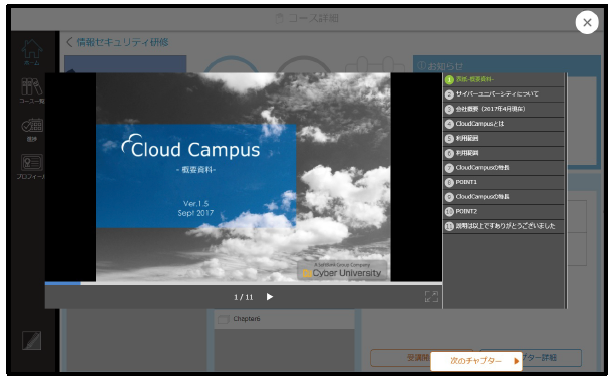Select the Chapter6 row in the background
Viewport: 615px width, 383px height.
[x=284, y=319]
